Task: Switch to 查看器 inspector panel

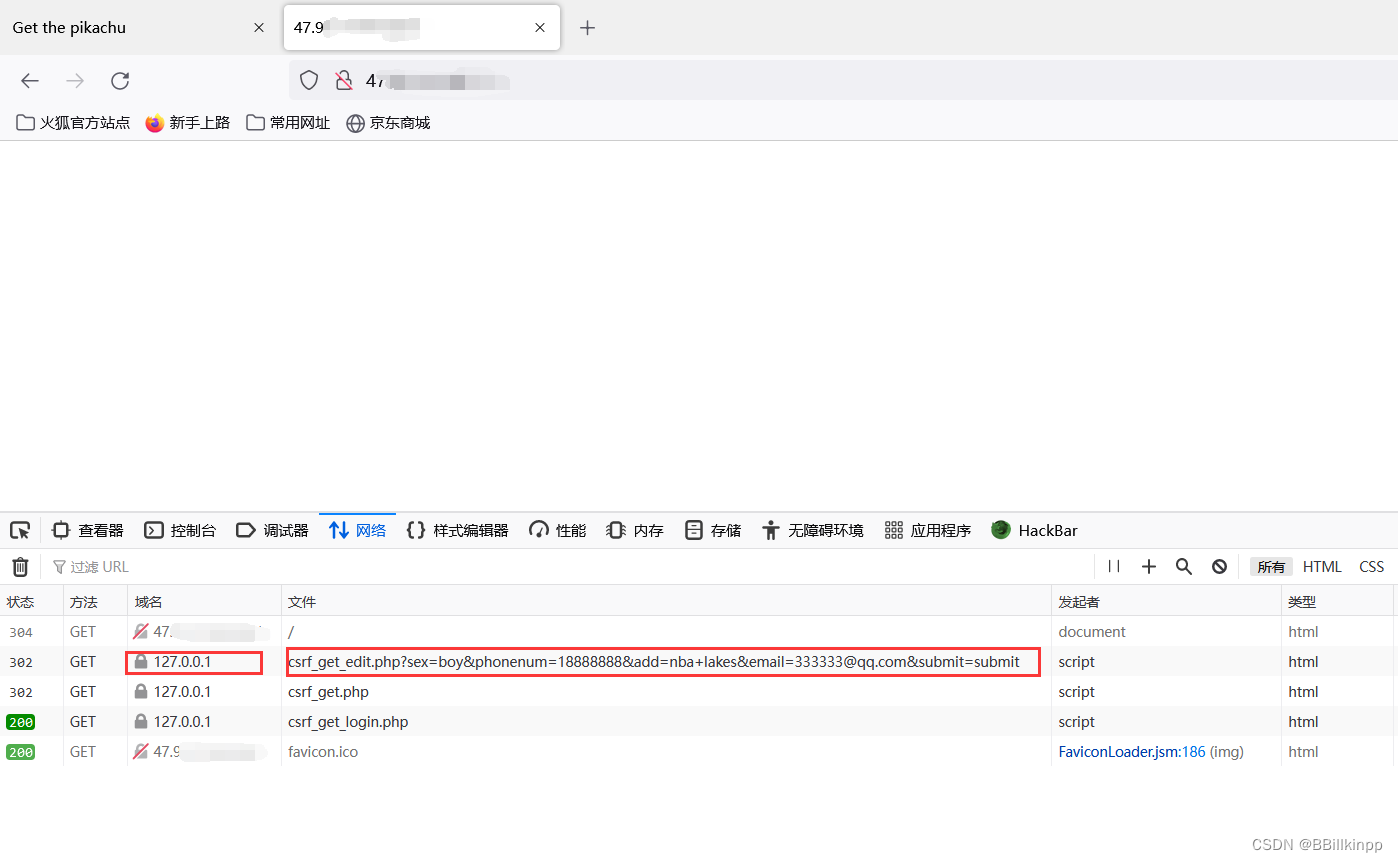Action: click(88, 530)
